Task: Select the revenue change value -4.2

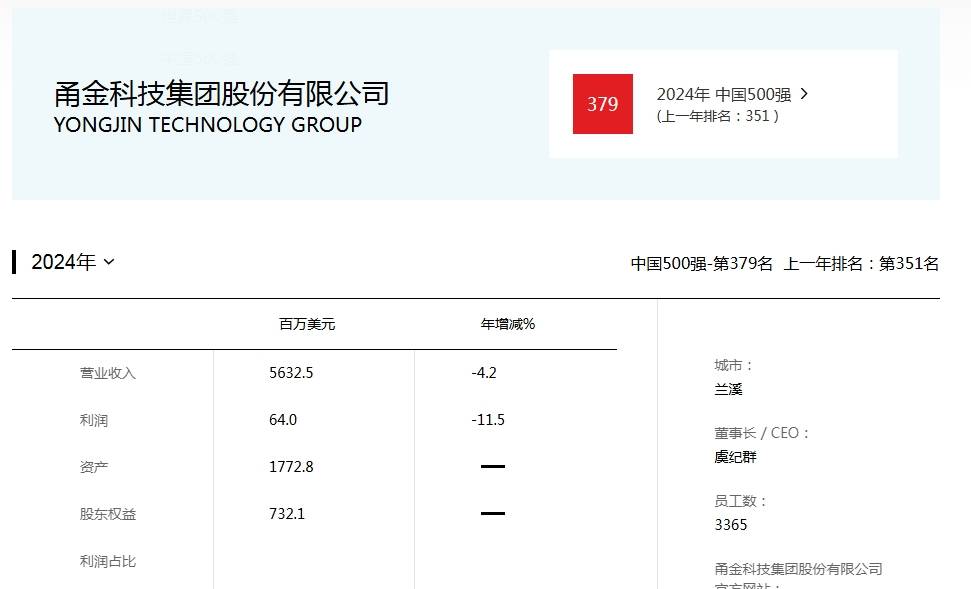Action: pos(484,373)
